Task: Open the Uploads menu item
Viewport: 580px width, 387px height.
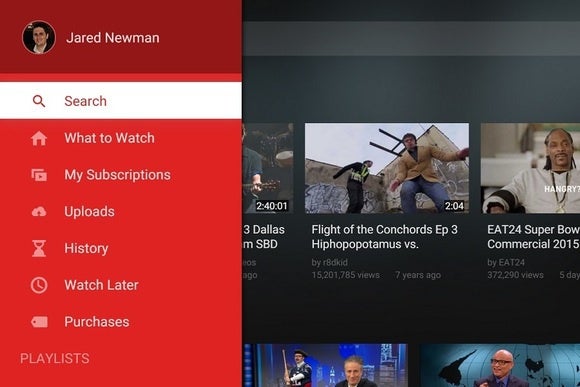Action: coord(121,211)
